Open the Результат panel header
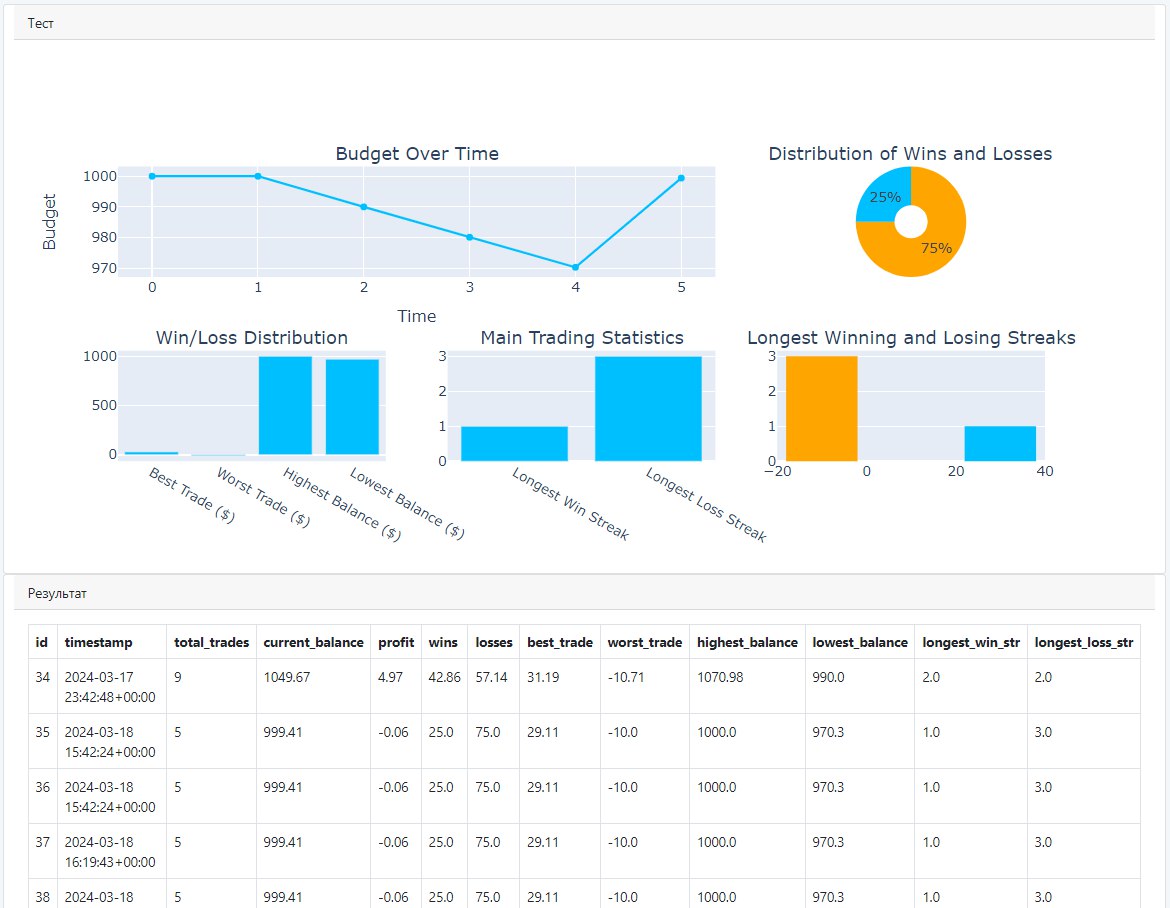The image size is (1170, 908). 57,593
